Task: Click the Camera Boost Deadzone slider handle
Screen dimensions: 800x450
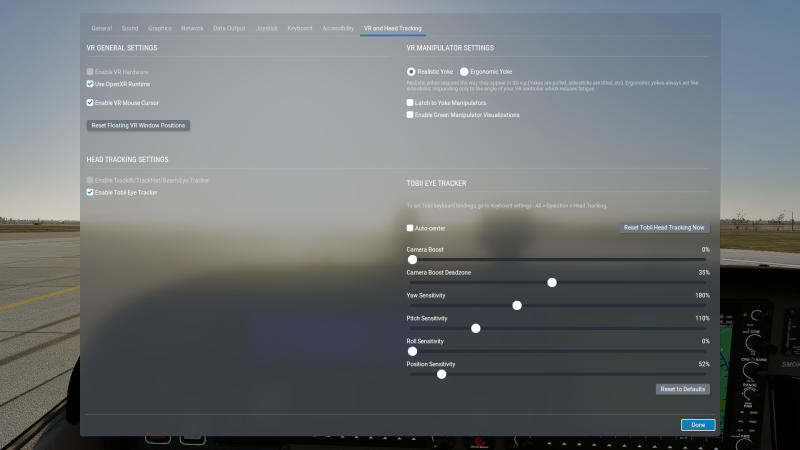Action: point(552,282)
